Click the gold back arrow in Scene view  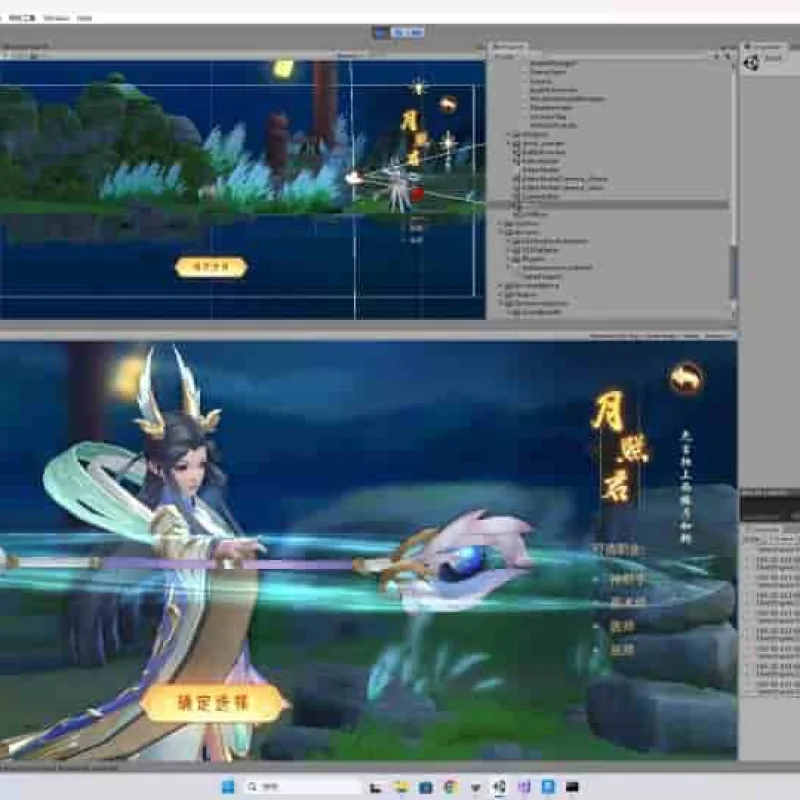click(448, 105)
